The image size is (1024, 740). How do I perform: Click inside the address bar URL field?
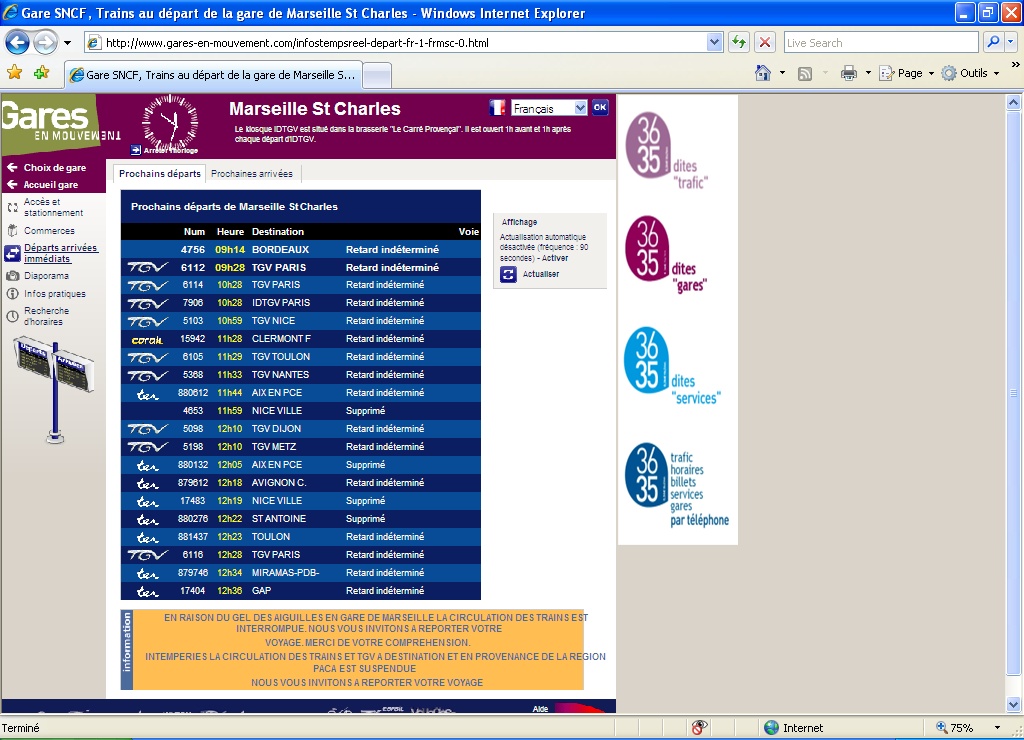(x=400, y=43)
